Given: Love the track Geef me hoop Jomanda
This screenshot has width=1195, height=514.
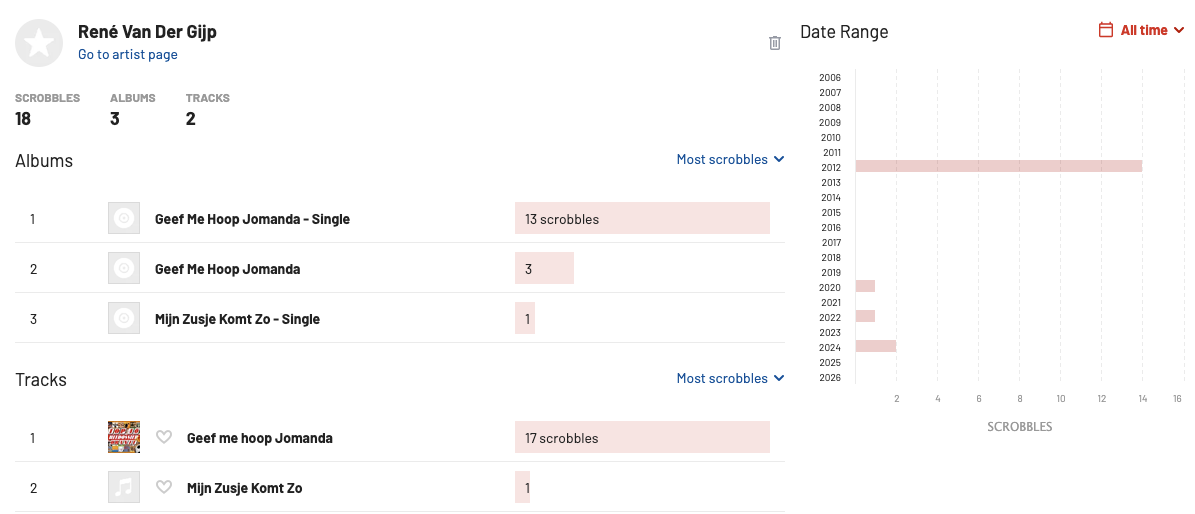Looking at the screenshot, I should point(164,438).
